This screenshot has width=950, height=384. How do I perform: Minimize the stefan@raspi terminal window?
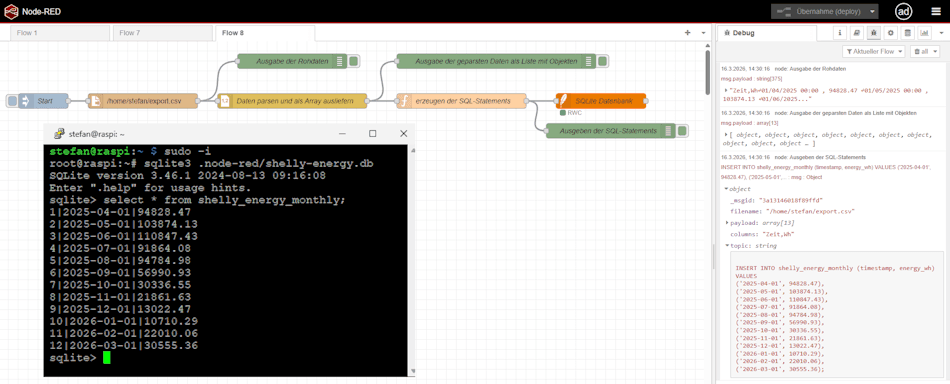tap(342, 133)
